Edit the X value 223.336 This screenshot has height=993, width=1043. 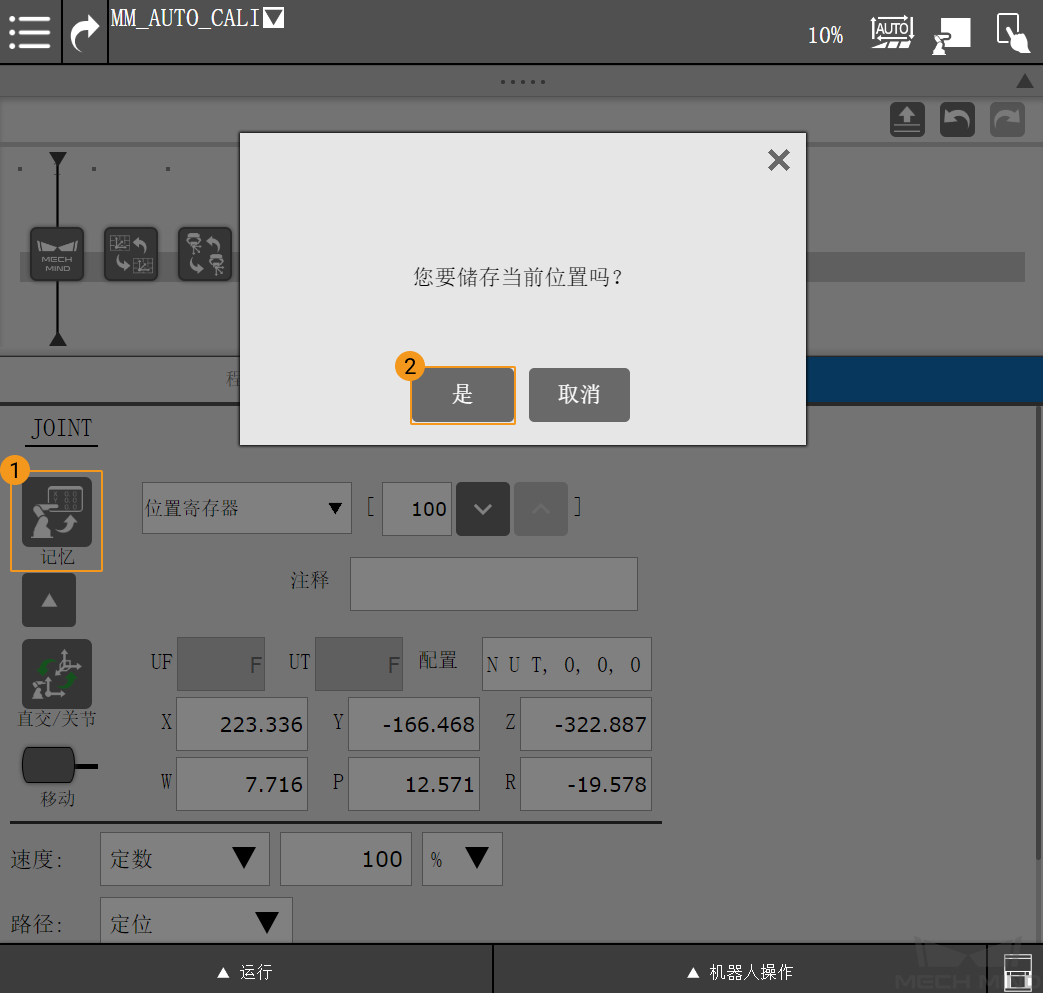pos(242,724)
